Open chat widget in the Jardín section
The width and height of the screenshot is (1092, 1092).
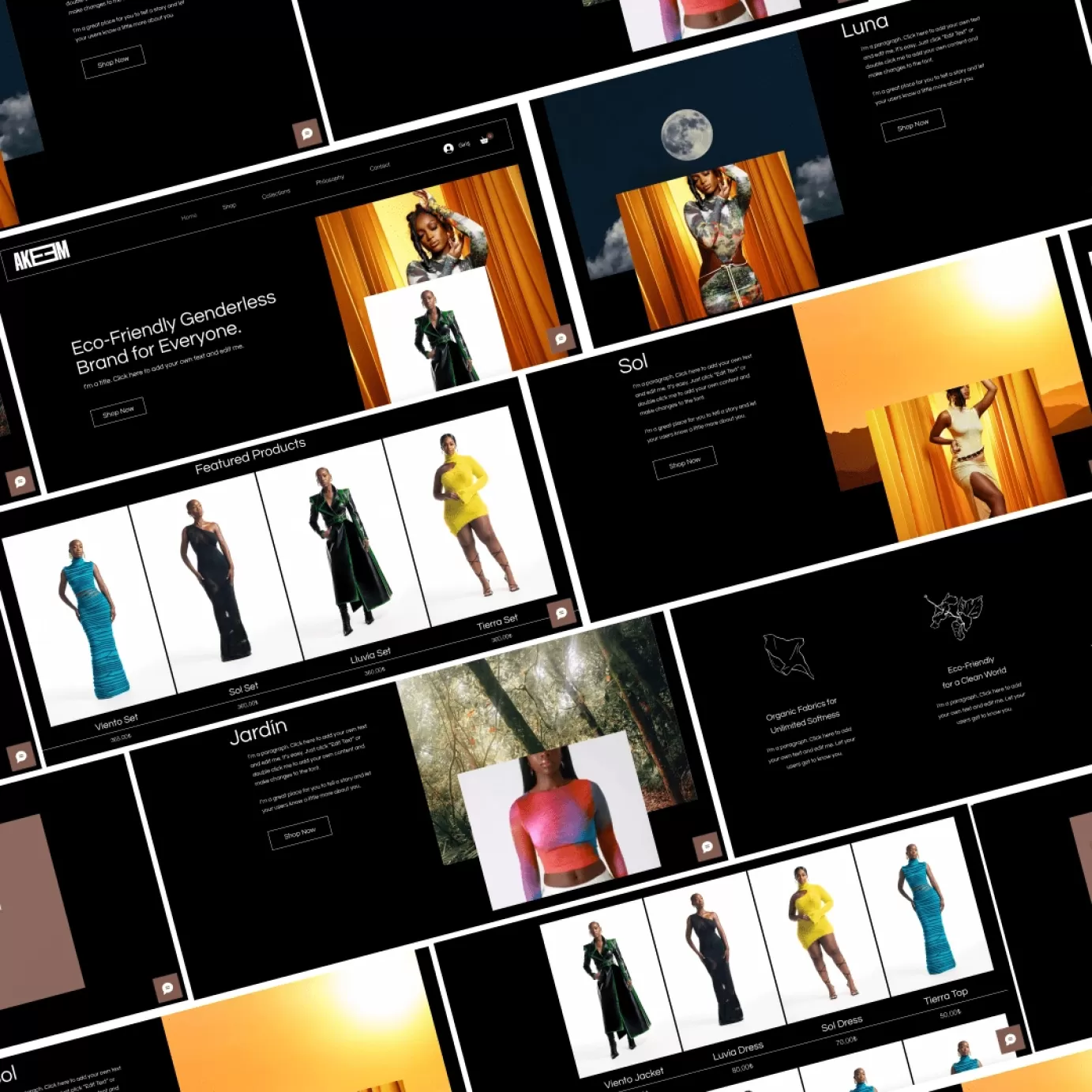707,846
